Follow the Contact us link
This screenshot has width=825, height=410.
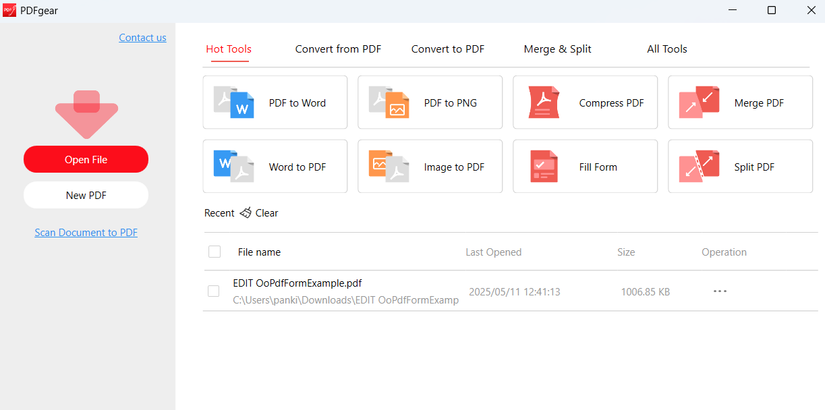click(143, 37)
